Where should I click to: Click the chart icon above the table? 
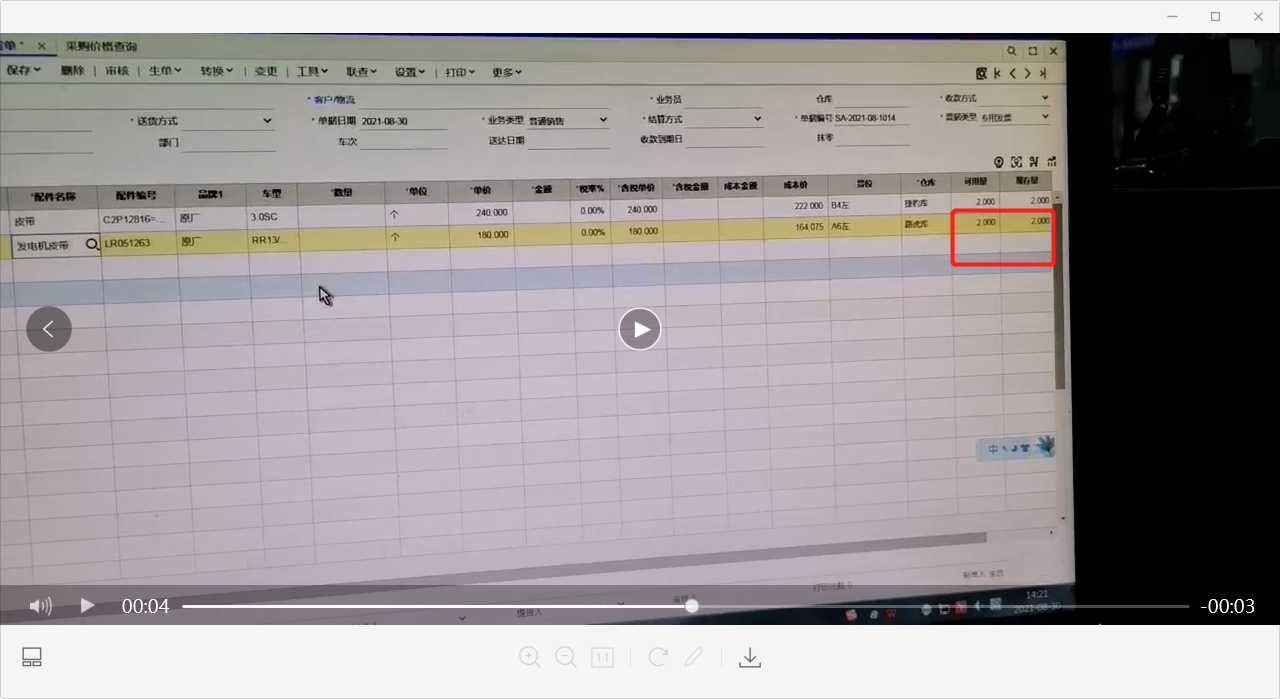click(1052, 162)
